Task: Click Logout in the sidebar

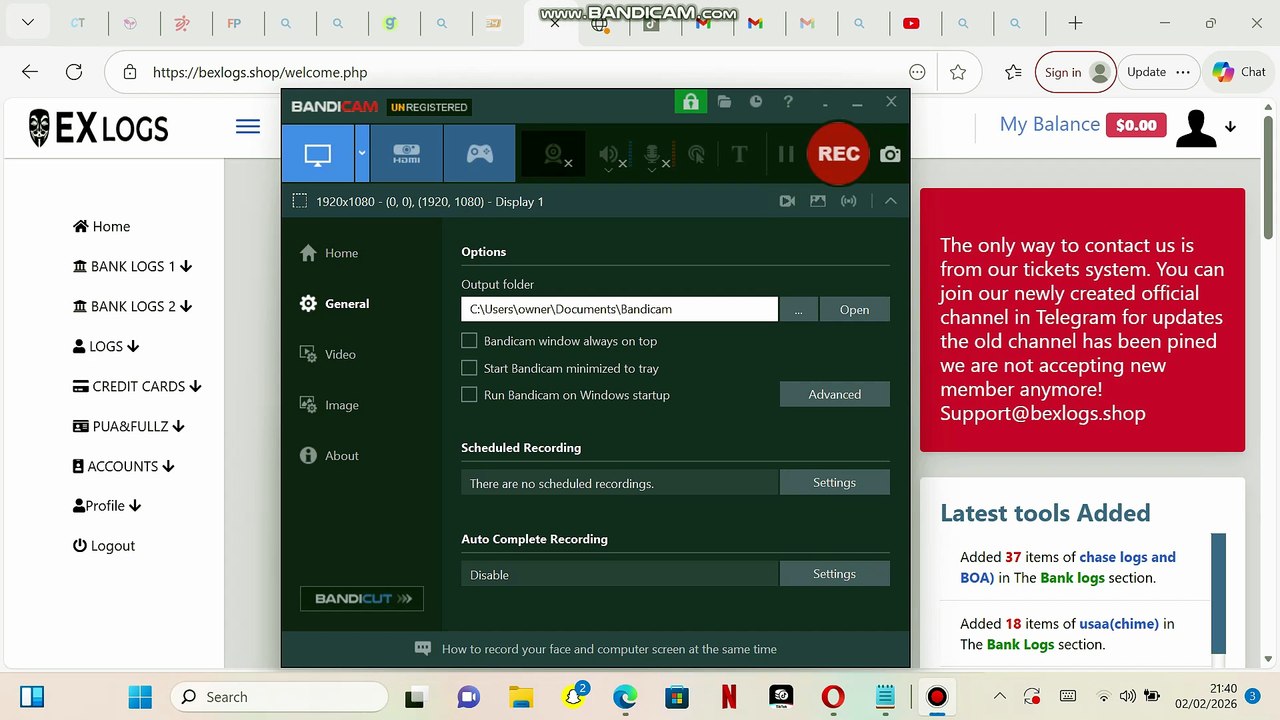Action: click(104, 546)
